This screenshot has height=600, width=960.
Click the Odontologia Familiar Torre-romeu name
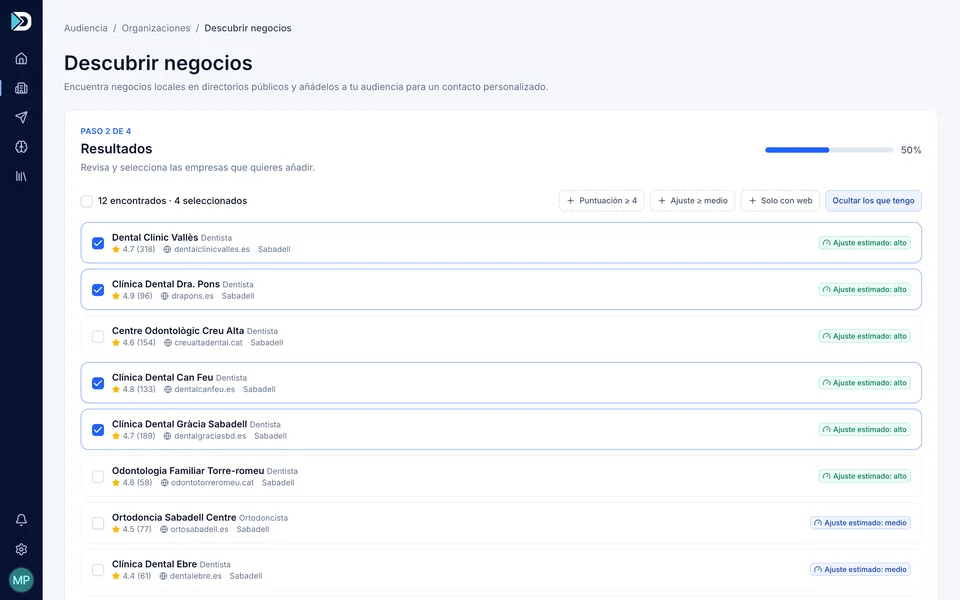(x=188, y=471)
